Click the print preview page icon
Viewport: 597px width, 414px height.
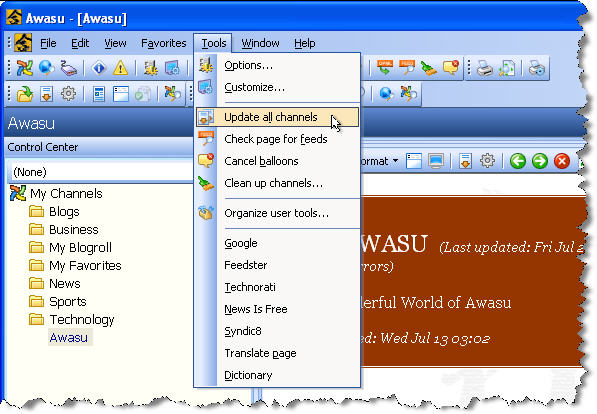507,69
